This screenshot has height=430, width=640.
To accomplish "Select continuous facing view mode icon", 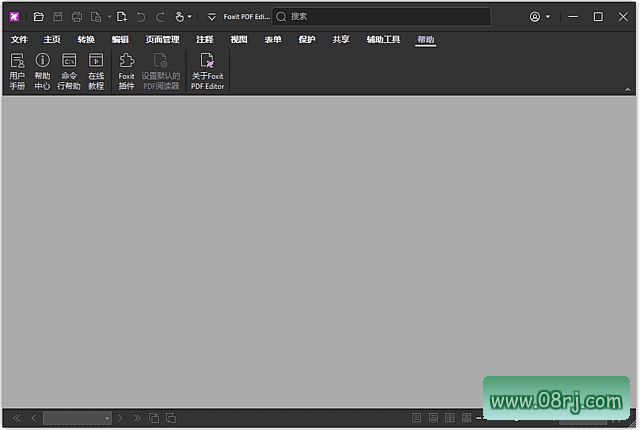I will pos(466,418).
